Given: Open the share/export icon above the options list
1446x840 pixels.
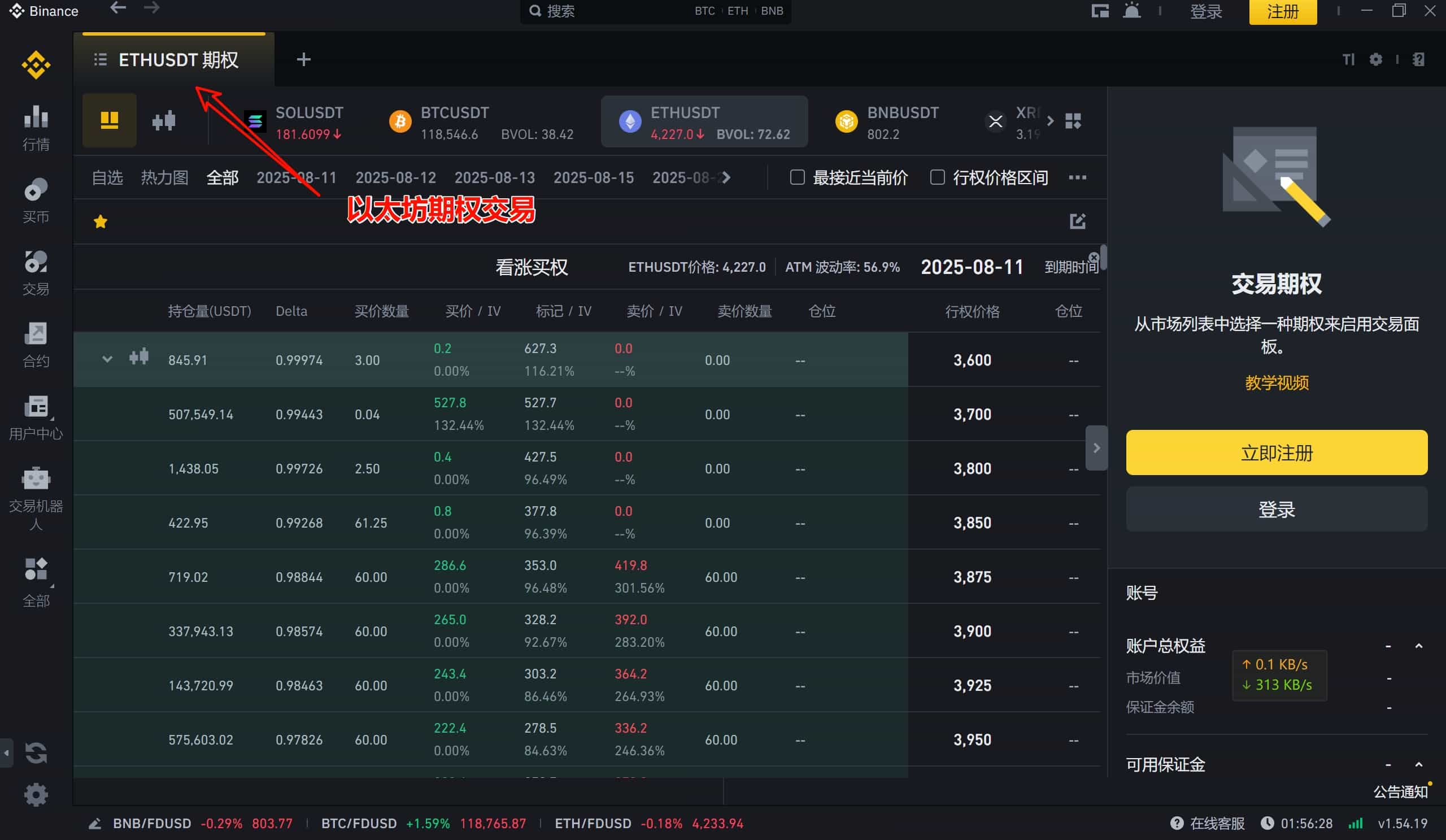Looking at the screenshot, I should [x=1079, y=221].
